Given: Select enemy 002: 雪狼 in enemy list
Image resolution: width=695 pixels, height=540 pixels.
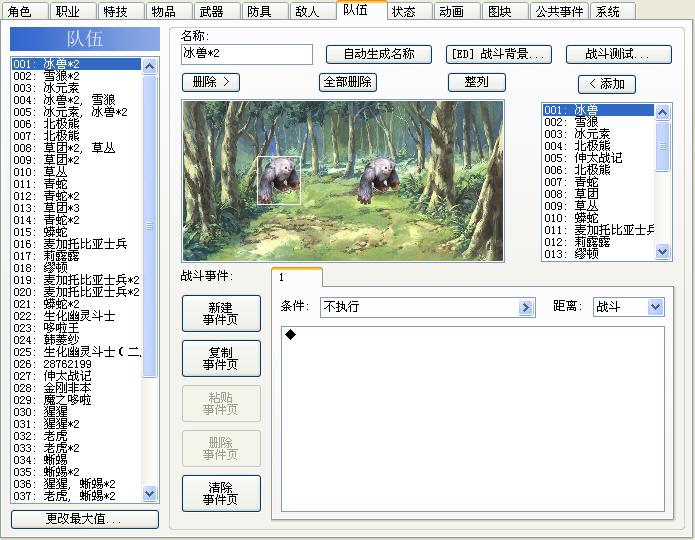Looking at the screenshot, I should pyautogui.click(x=598, y=122).
